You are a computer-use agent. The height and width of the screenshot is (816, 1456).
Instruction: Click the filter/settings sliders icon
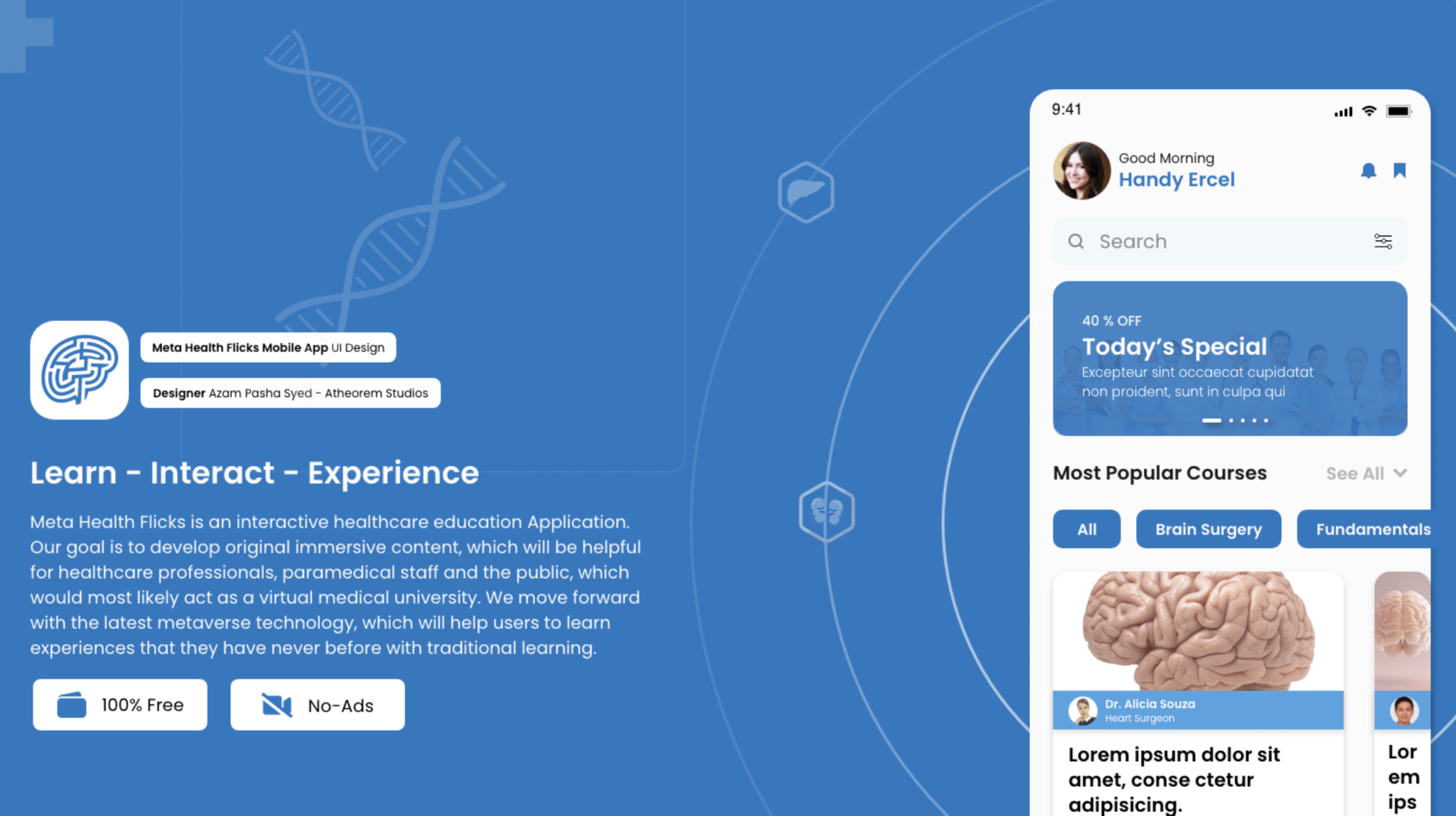point(1384,241)
